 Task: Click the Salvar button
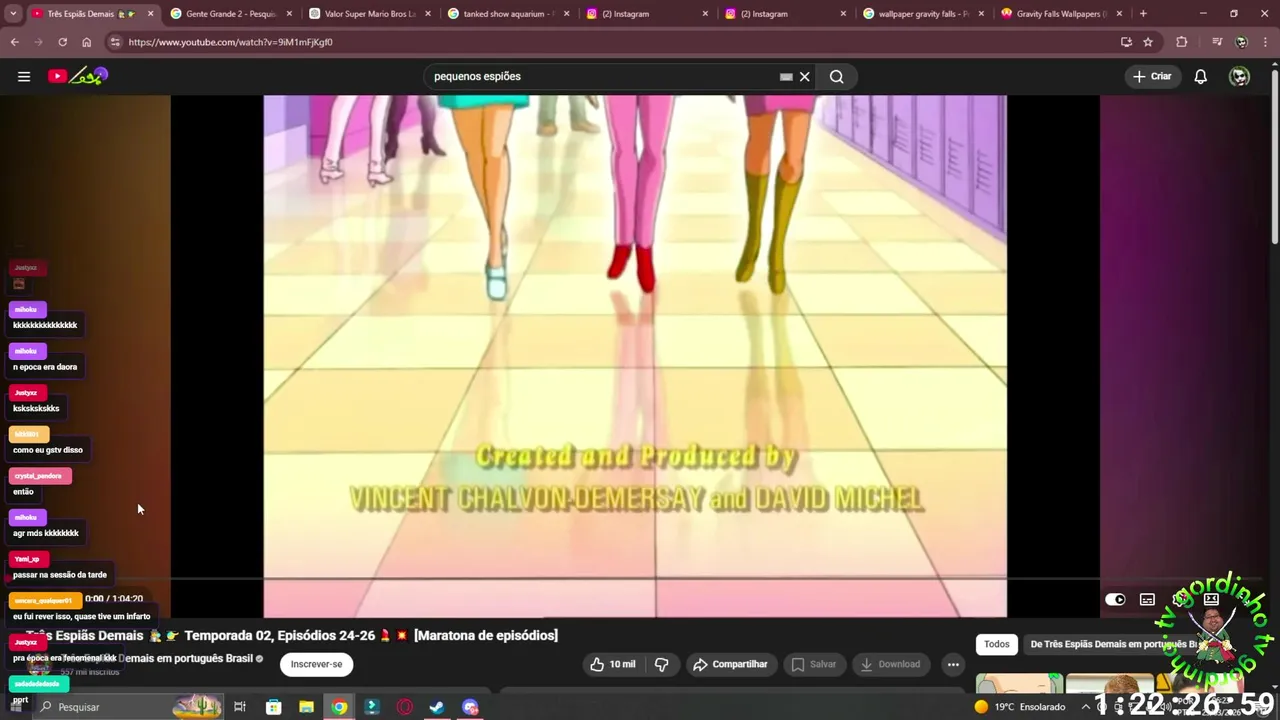click(x=813, y=664)
